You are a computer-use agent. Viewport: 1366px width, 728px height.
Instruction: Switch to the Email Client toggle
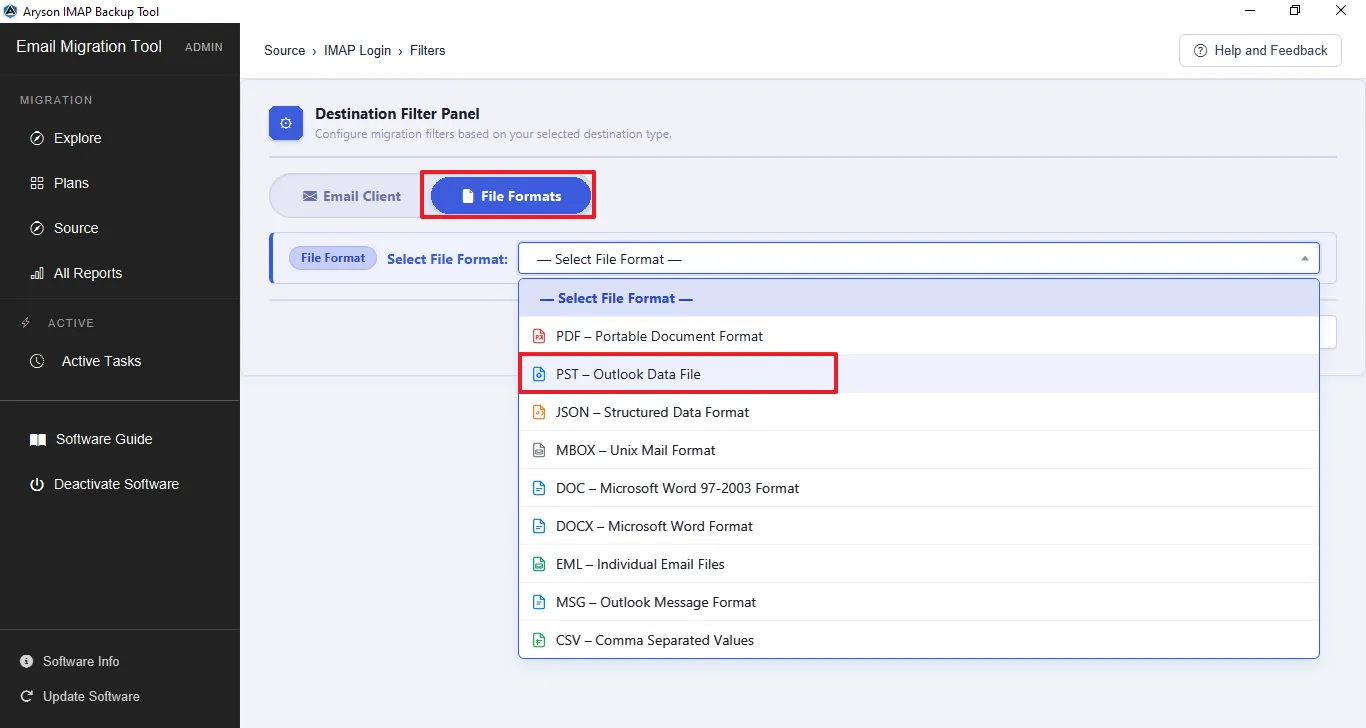(351, 196)
